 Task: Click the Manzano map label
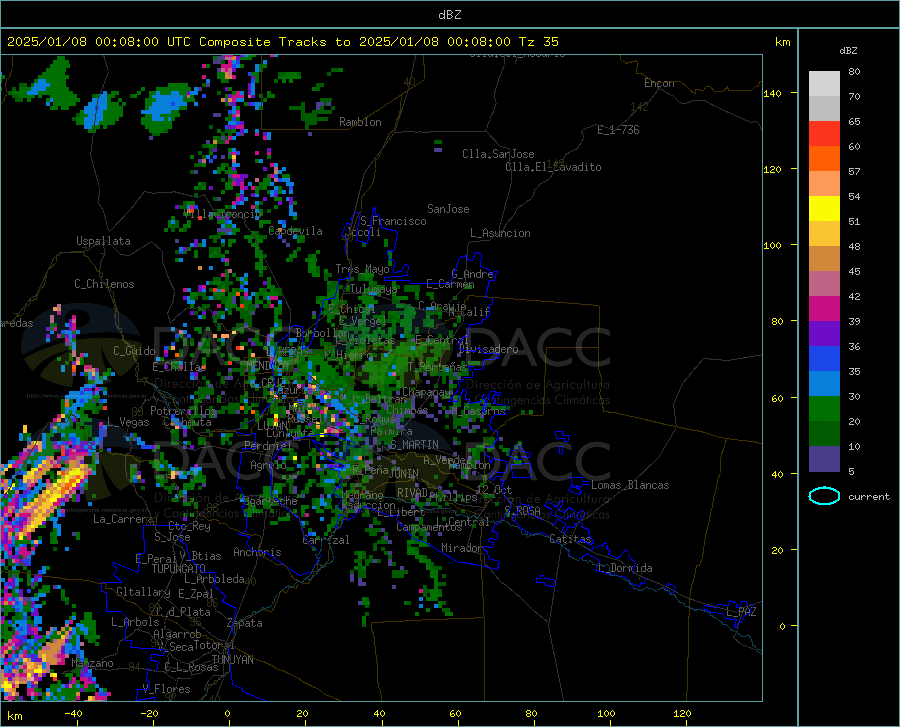(92, 663)
